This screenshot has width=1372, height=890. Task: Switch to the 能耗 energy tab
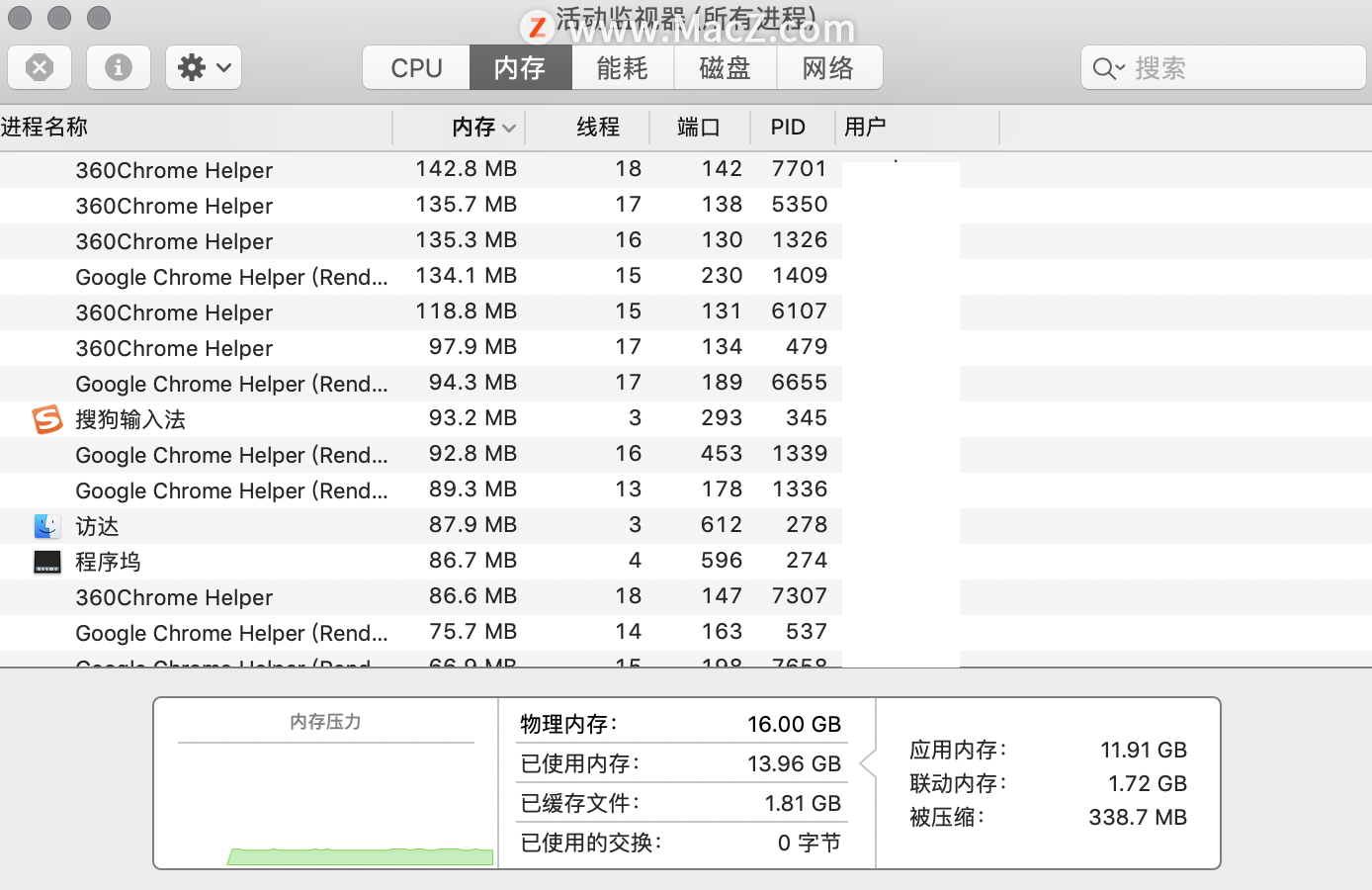click(623, 67)
